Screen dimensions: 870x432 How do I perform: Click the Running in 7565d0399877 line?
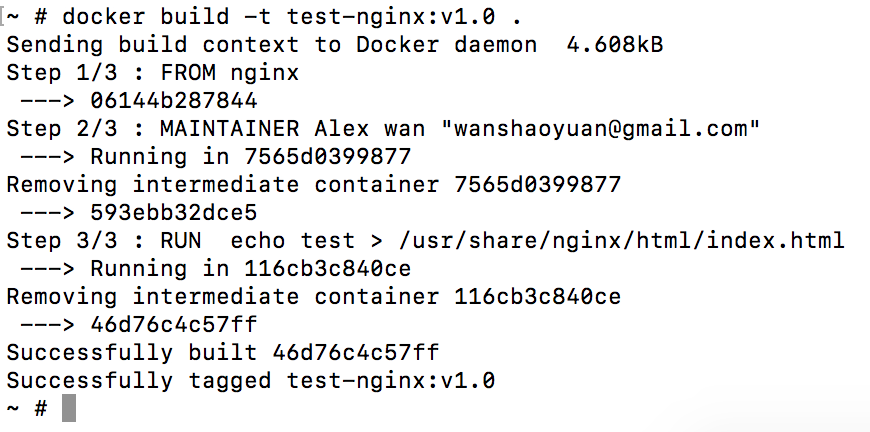(x=250, y=157)
